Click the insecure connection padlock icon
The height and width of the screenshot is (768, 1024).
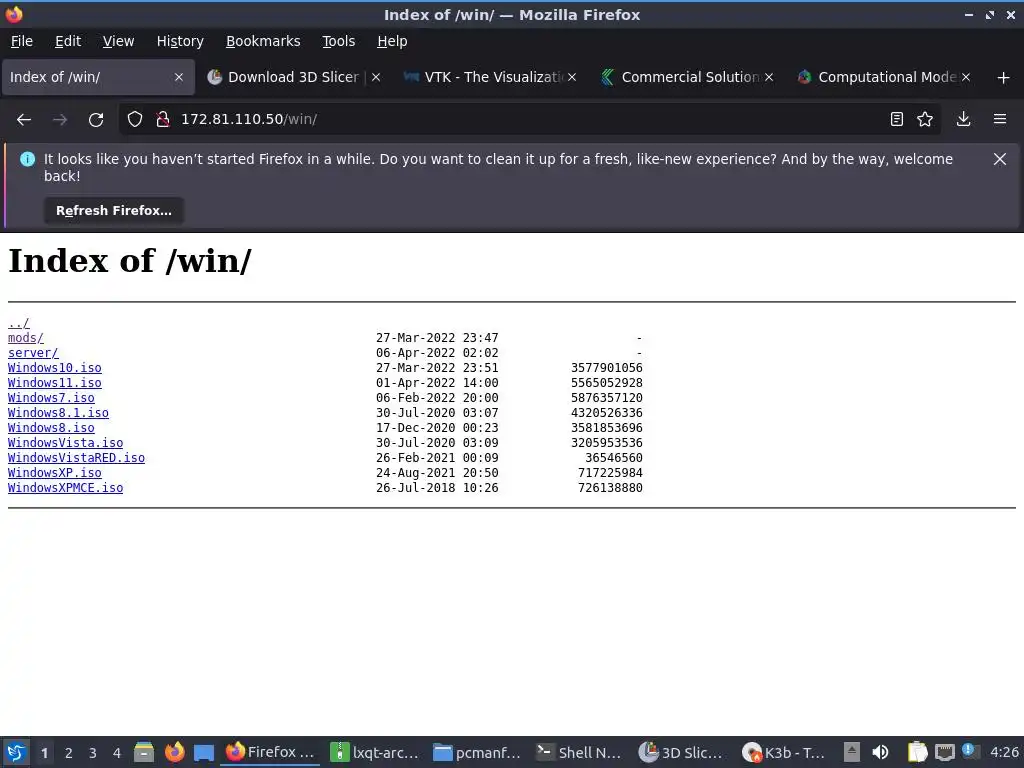(x=163, y=119)
